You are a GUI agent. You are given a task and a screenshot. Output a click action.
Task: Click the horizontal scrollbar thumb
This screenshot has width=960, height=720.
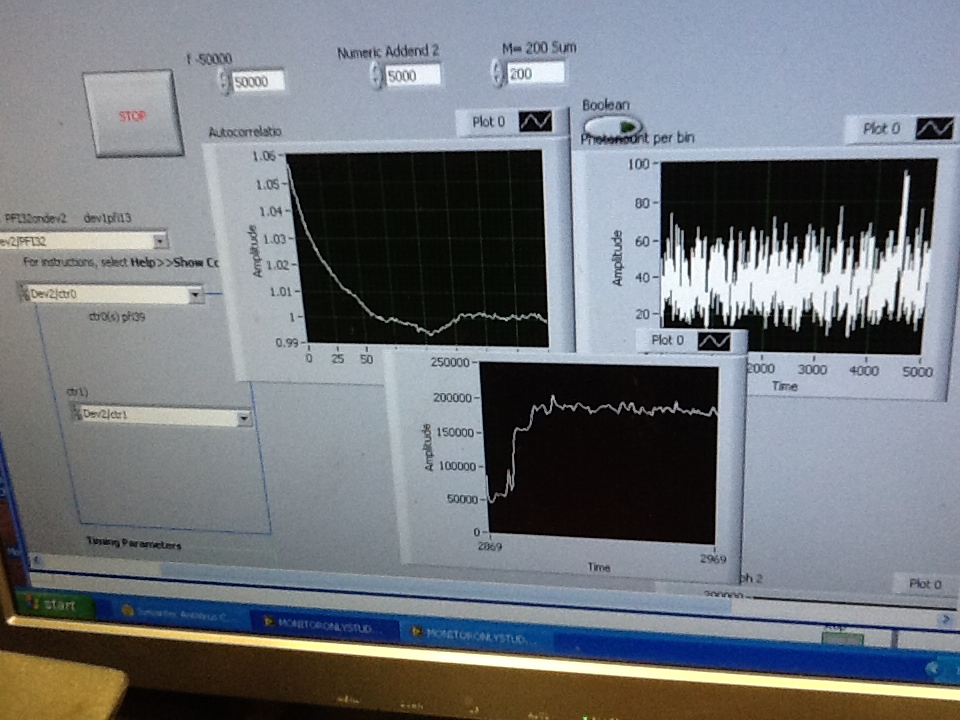tap(447, 586)
